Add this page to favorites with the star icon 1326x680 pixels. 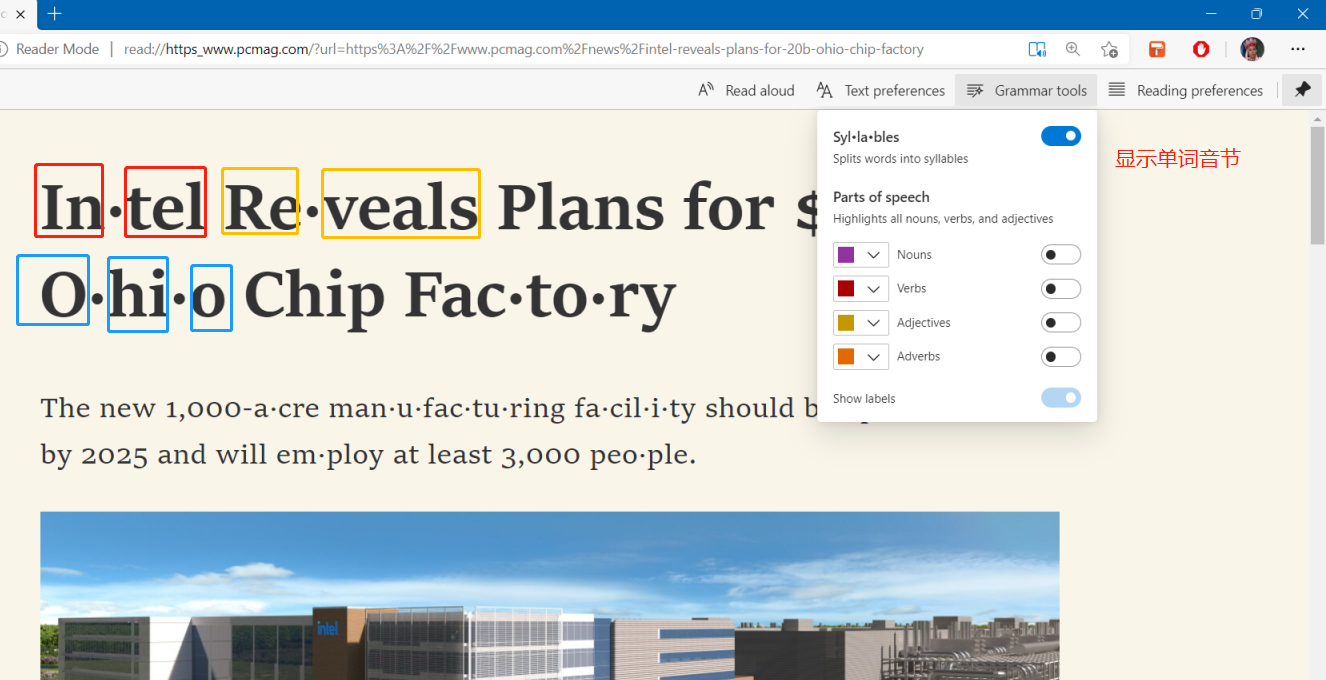click(1109, 49)
